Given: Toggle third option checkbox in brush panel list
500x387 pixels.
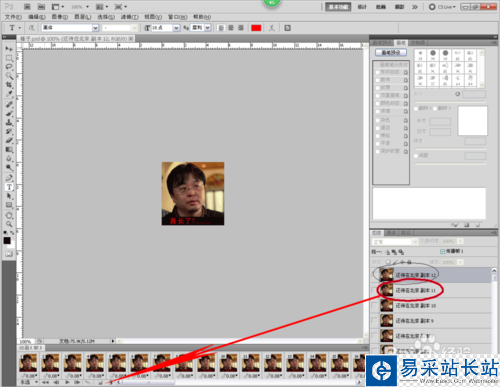Looking at the screenshot, I should [378, 88].
